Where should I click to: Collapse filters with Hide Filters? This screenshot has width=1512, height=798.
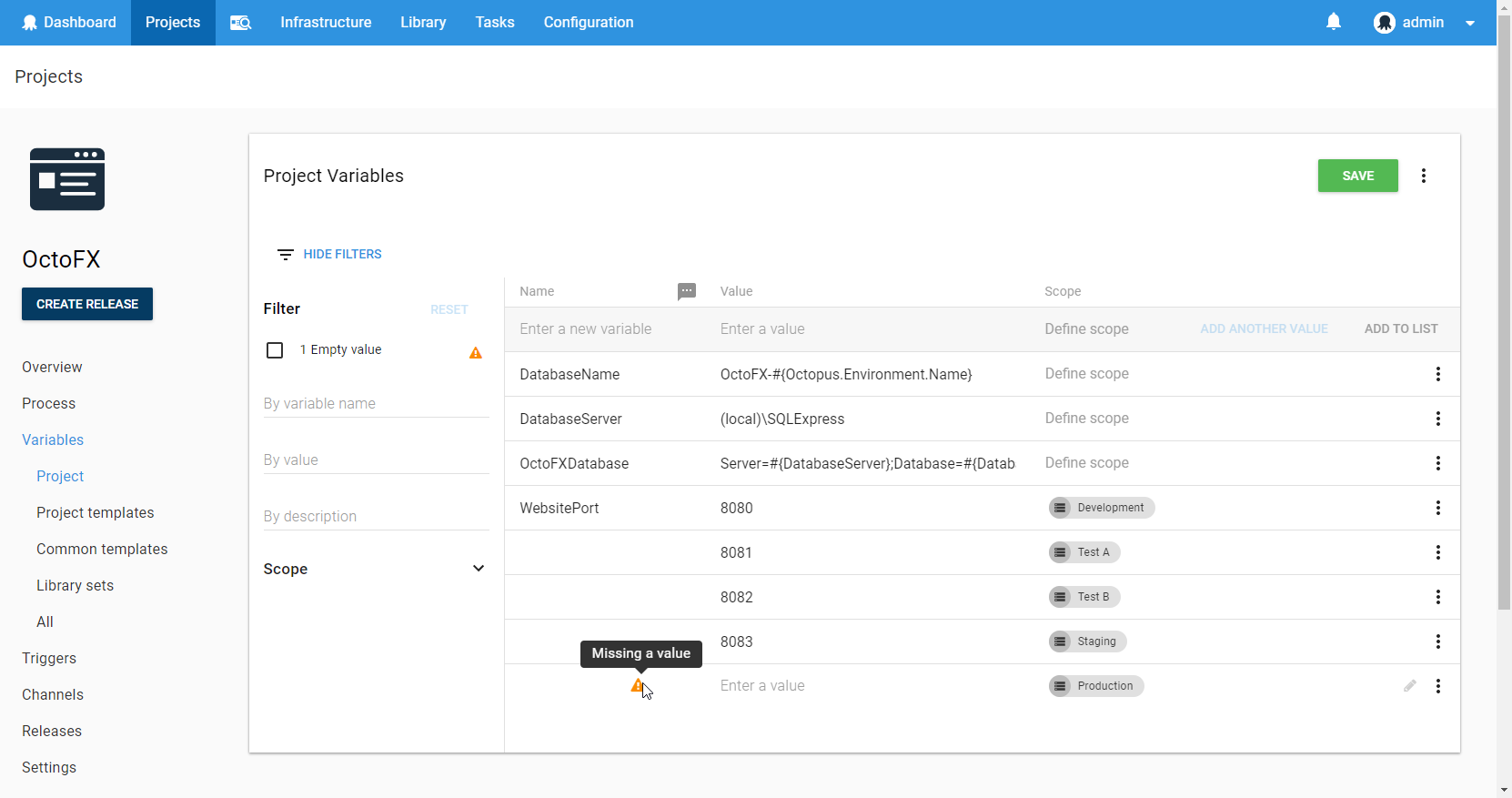(329, 254)
